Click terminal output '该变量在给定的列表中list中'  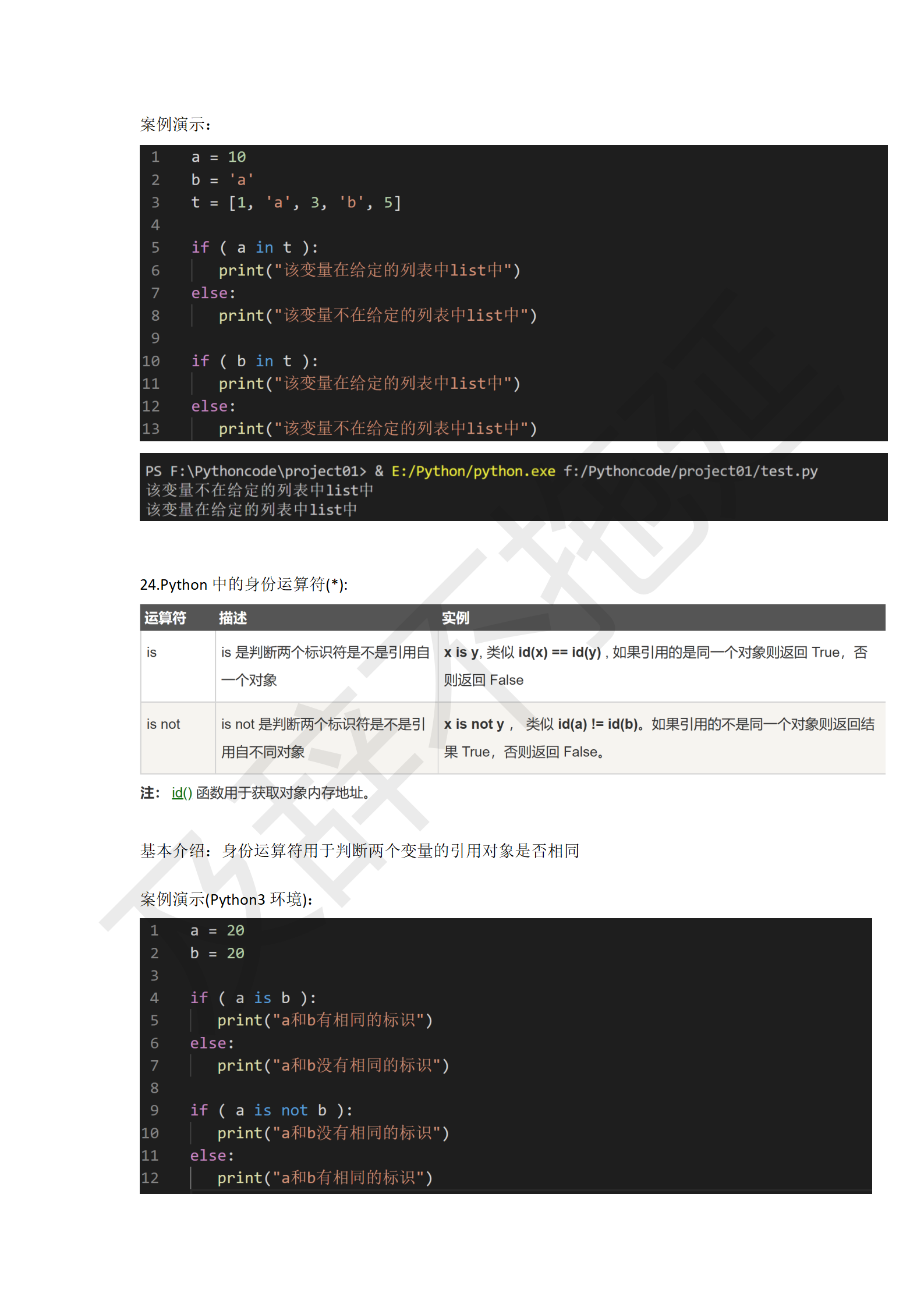click(252, 510)
